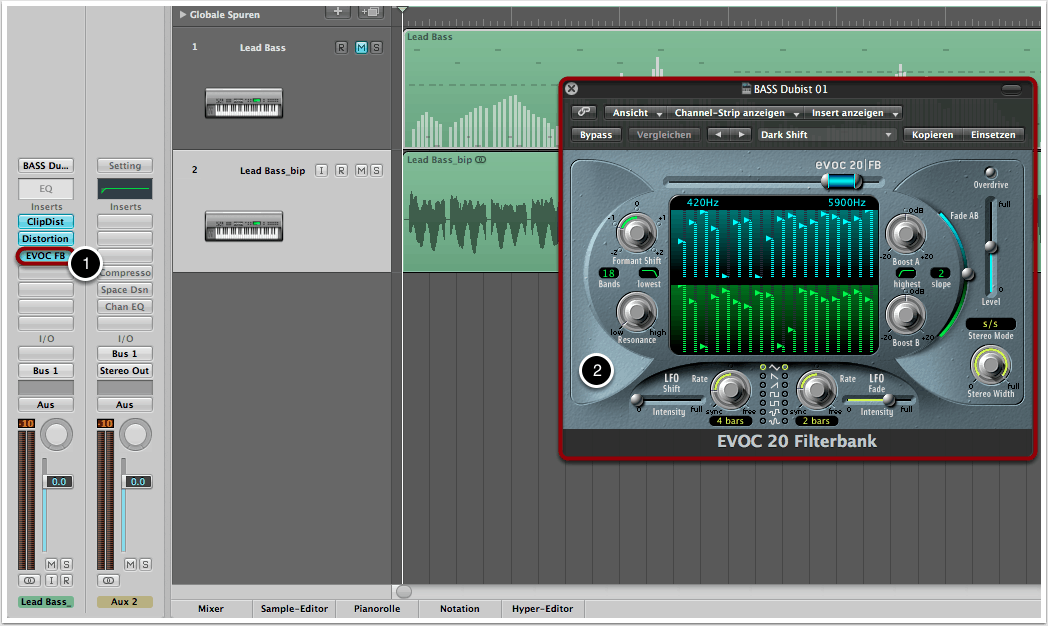Open the EVOC FB insert slot
The height and width of the screenshot is (626, 1048).
click(44, 256)
